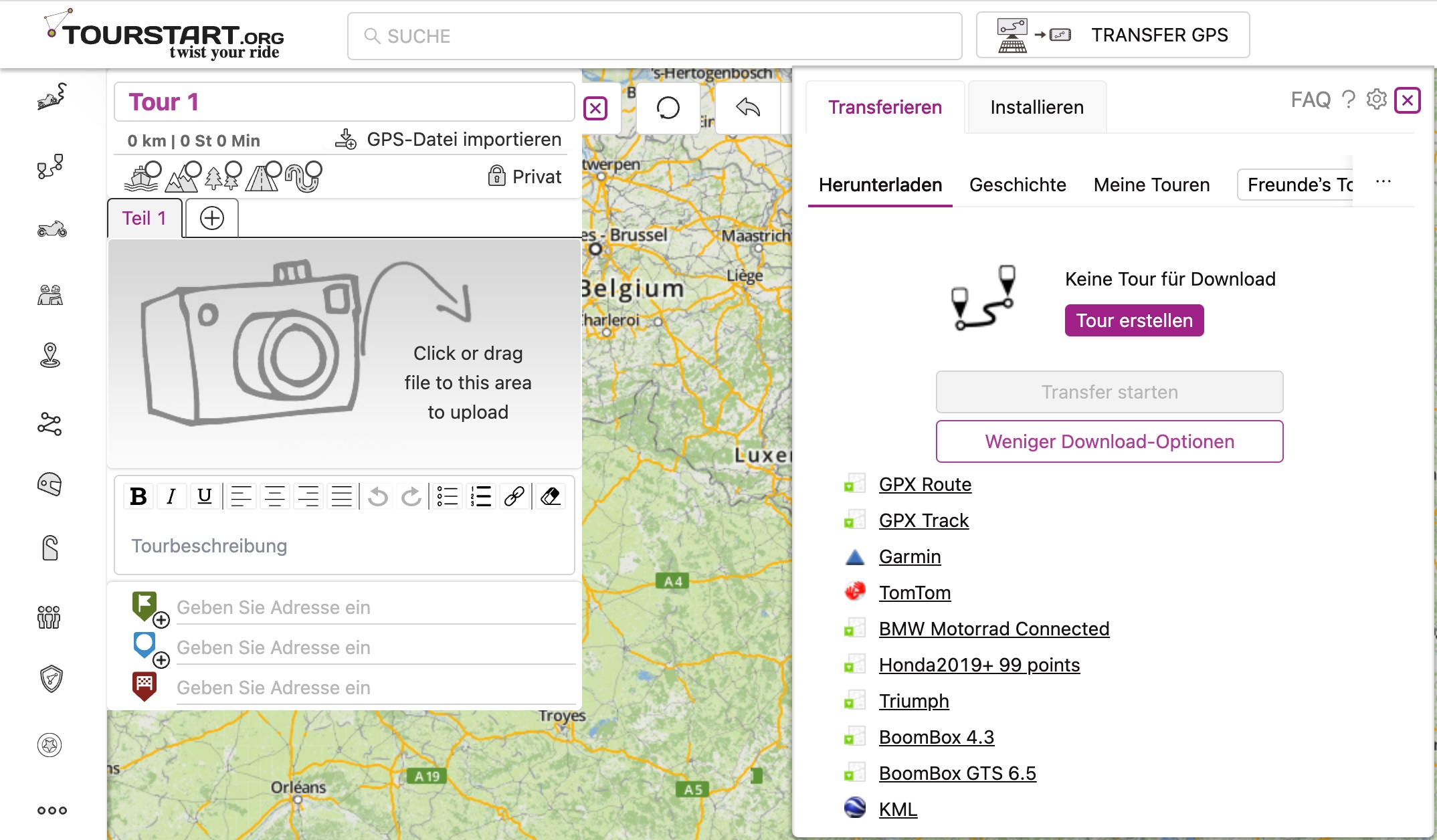Open the settings gear in transfer panel

(1376, 100)
